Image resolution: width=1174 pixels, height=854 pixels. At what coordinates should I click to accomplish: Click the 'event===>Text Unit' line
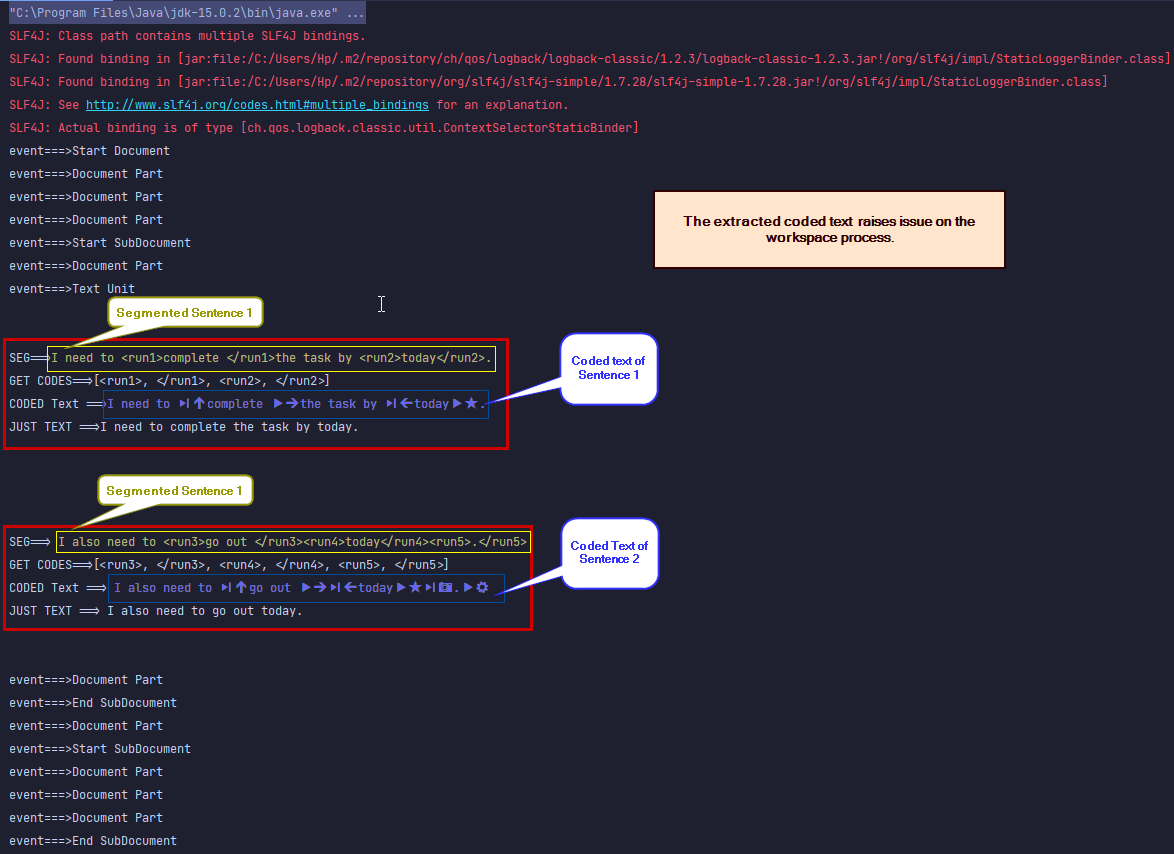coord(72,289)
